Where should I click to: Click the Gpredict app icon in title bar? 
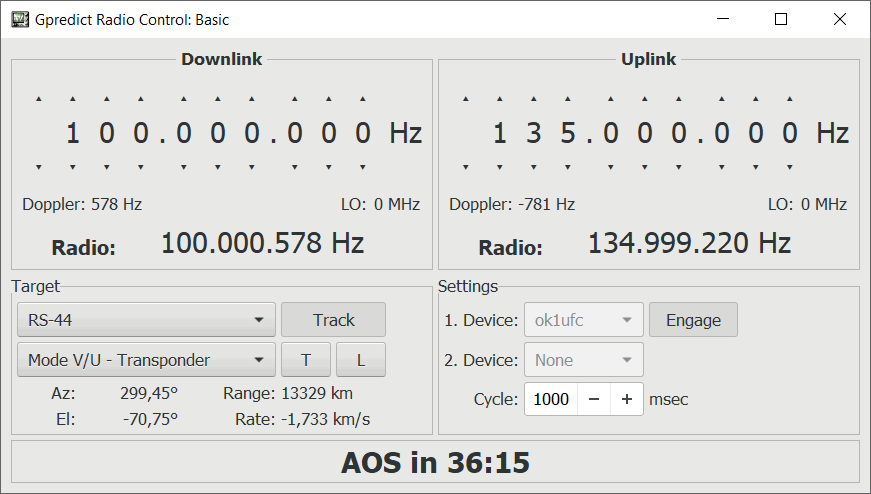pyautogui.click(x=19, y=19)
